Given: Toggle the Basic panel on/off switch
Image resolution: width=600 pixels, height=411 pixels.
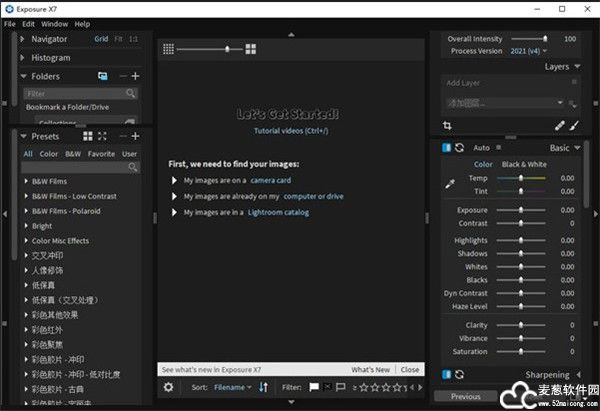Looking at the screenshot, I should [447, 148].
